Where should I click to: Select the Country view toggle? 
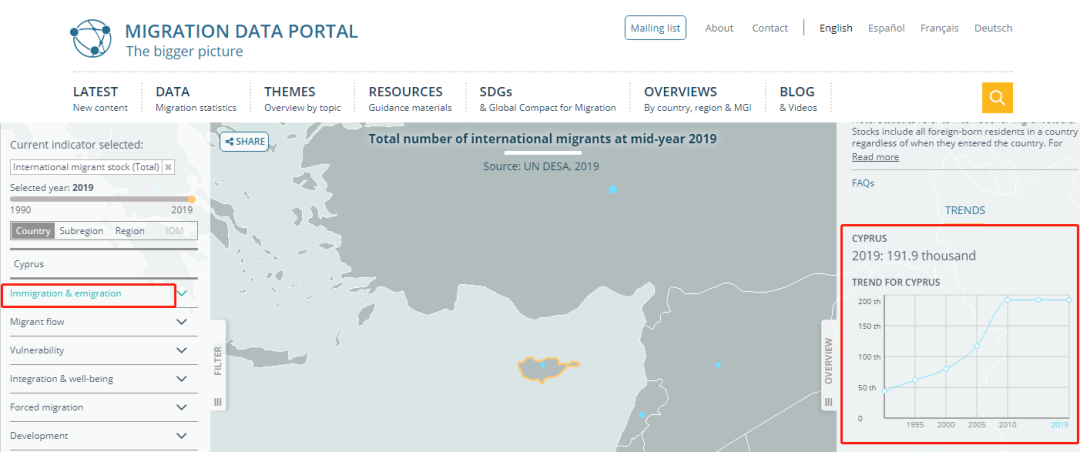point(33,231)
